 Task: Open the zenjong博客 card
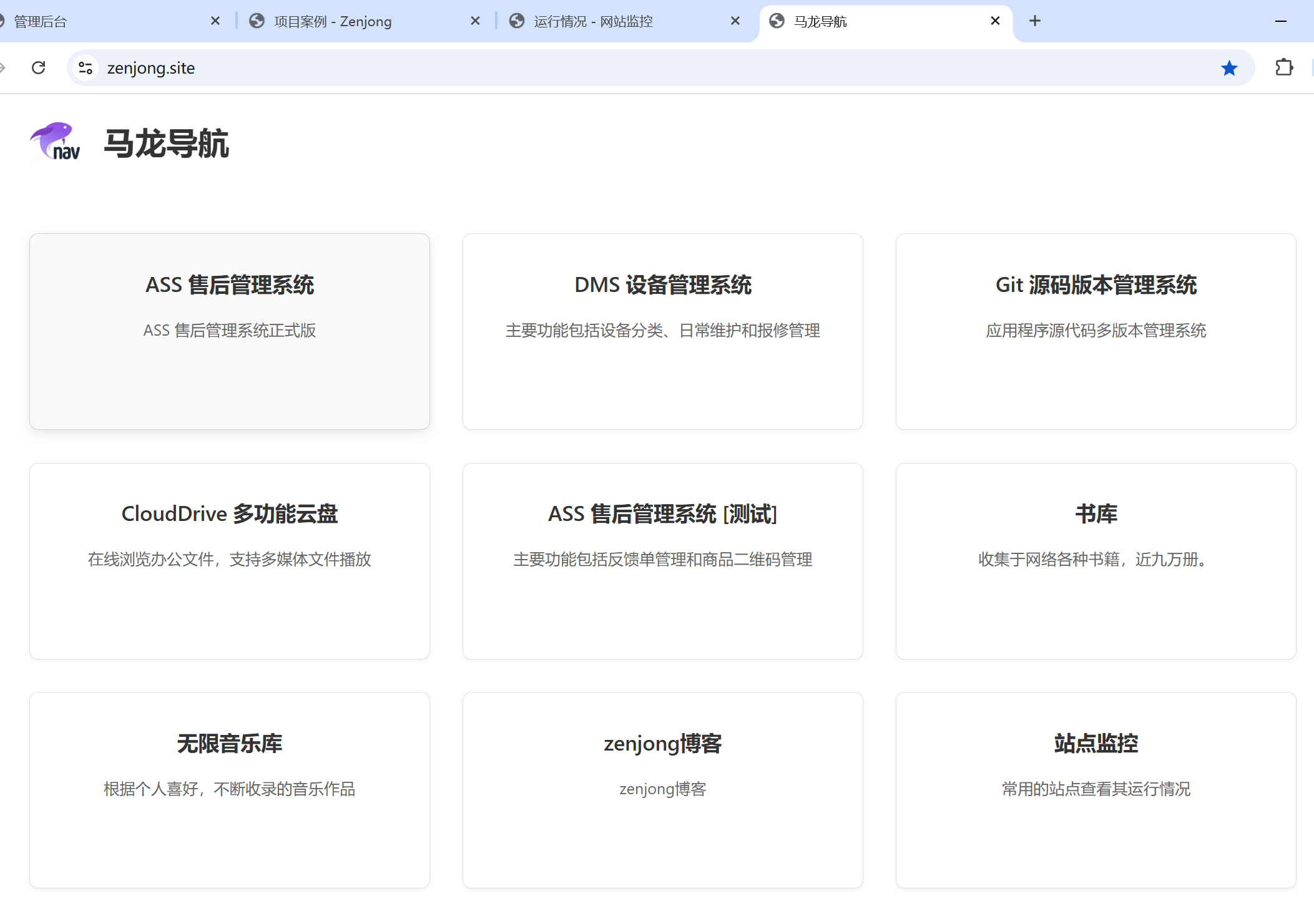pyautogui.click(x=663, y=790)
